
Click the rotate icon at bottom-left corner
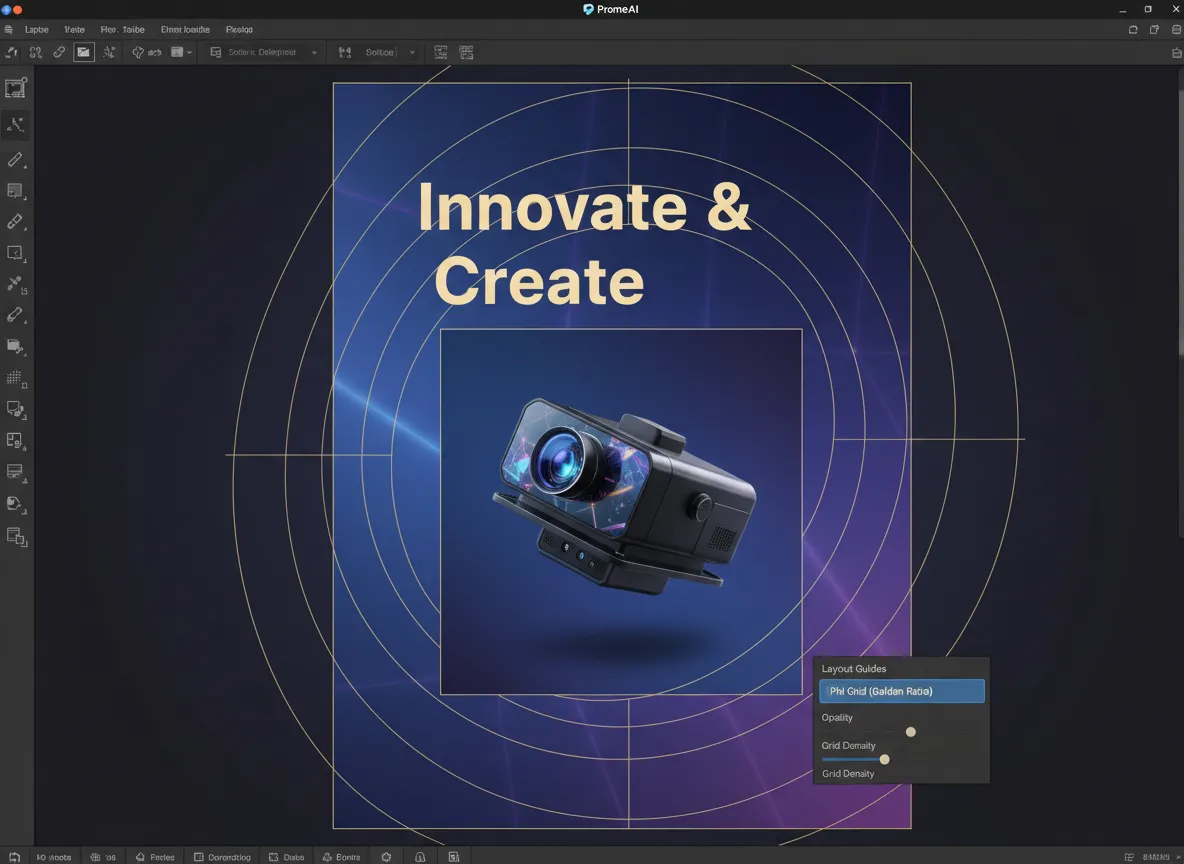coord(14,857)
